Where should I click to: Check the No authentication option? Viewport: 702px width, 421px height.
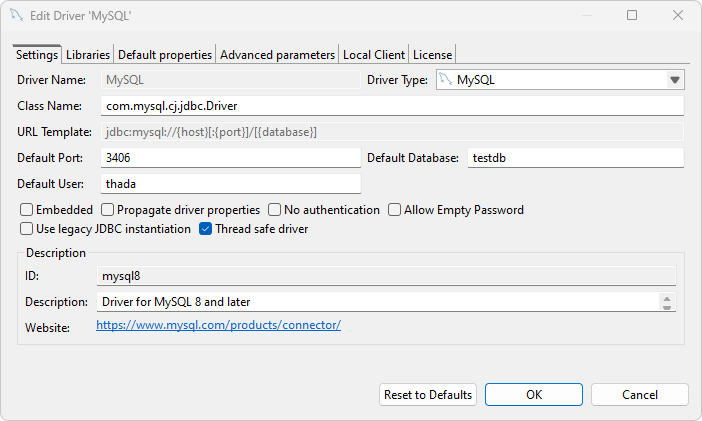(275, 210)
